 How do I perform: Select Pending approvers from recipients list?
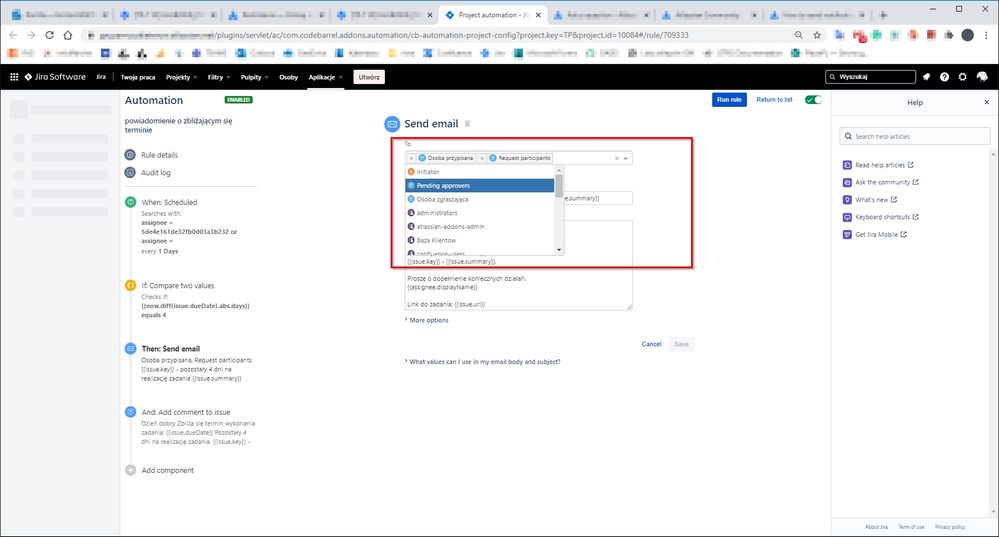click(x=480, y=185)
